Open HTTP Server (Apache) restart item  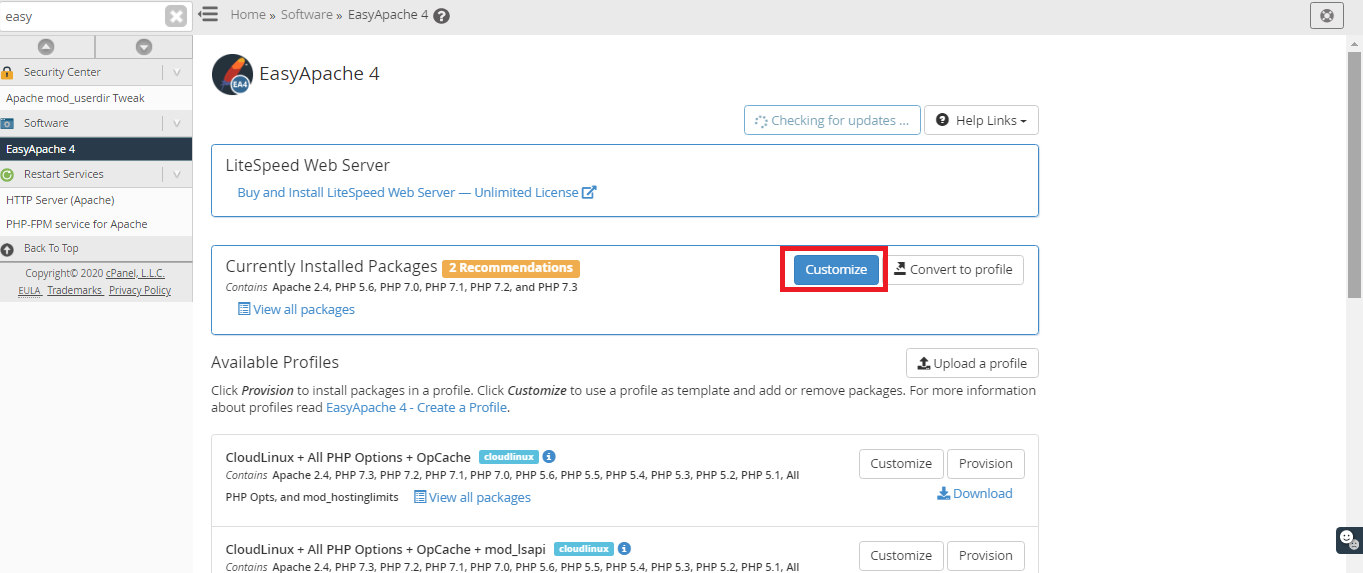(60, 200)
